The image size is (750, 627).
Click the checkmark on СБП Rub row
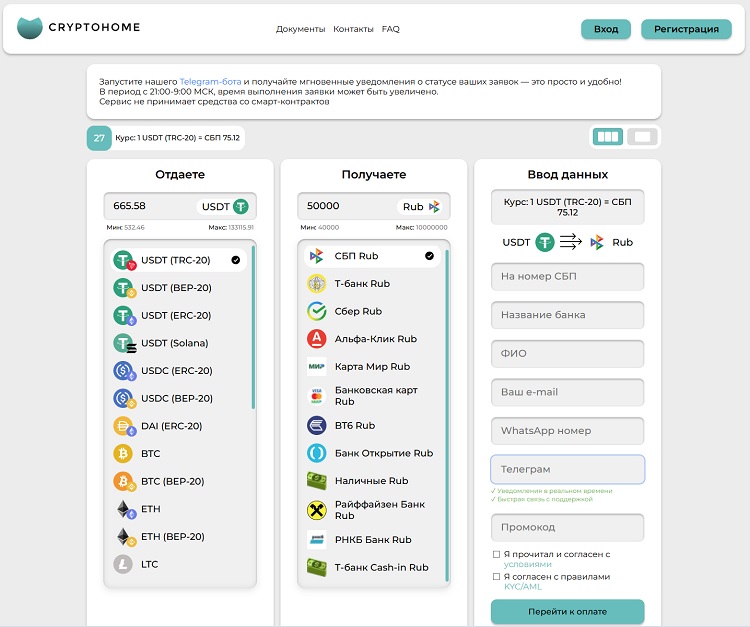coord(430,256)
